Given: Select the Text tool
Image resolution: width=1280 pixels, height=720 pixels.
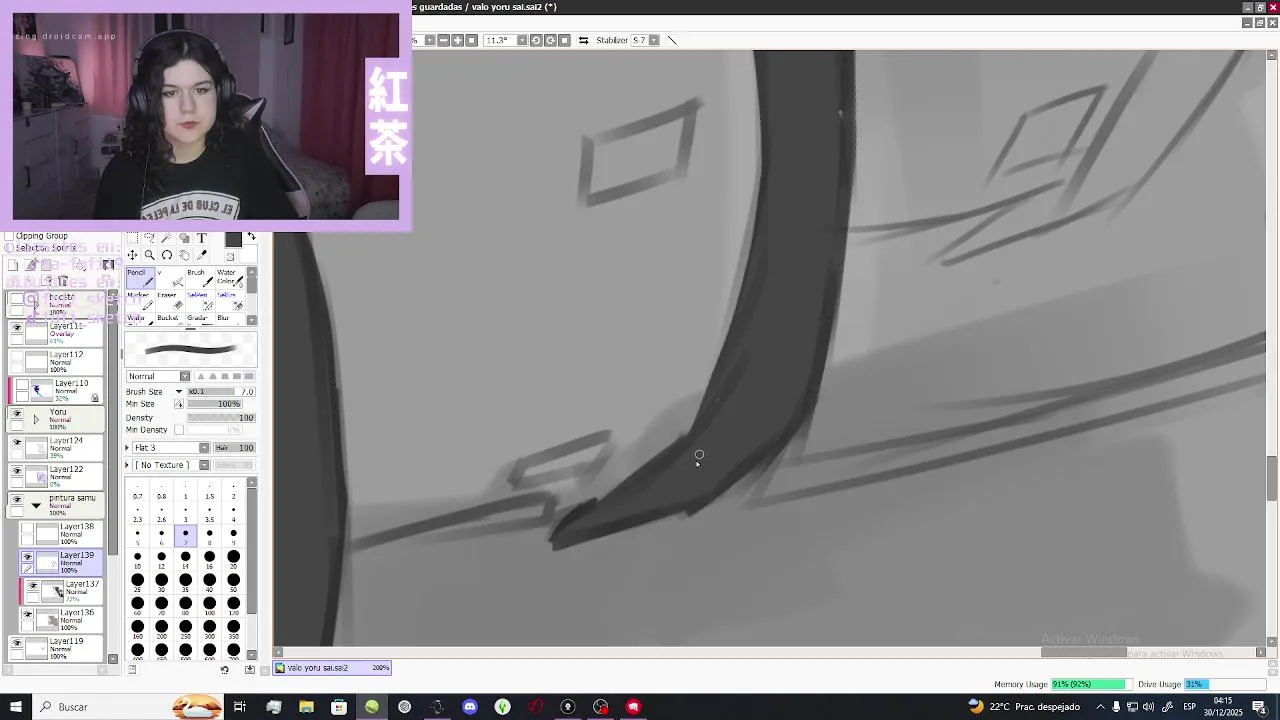Looking at the screenshot, I should coord(202,238).
